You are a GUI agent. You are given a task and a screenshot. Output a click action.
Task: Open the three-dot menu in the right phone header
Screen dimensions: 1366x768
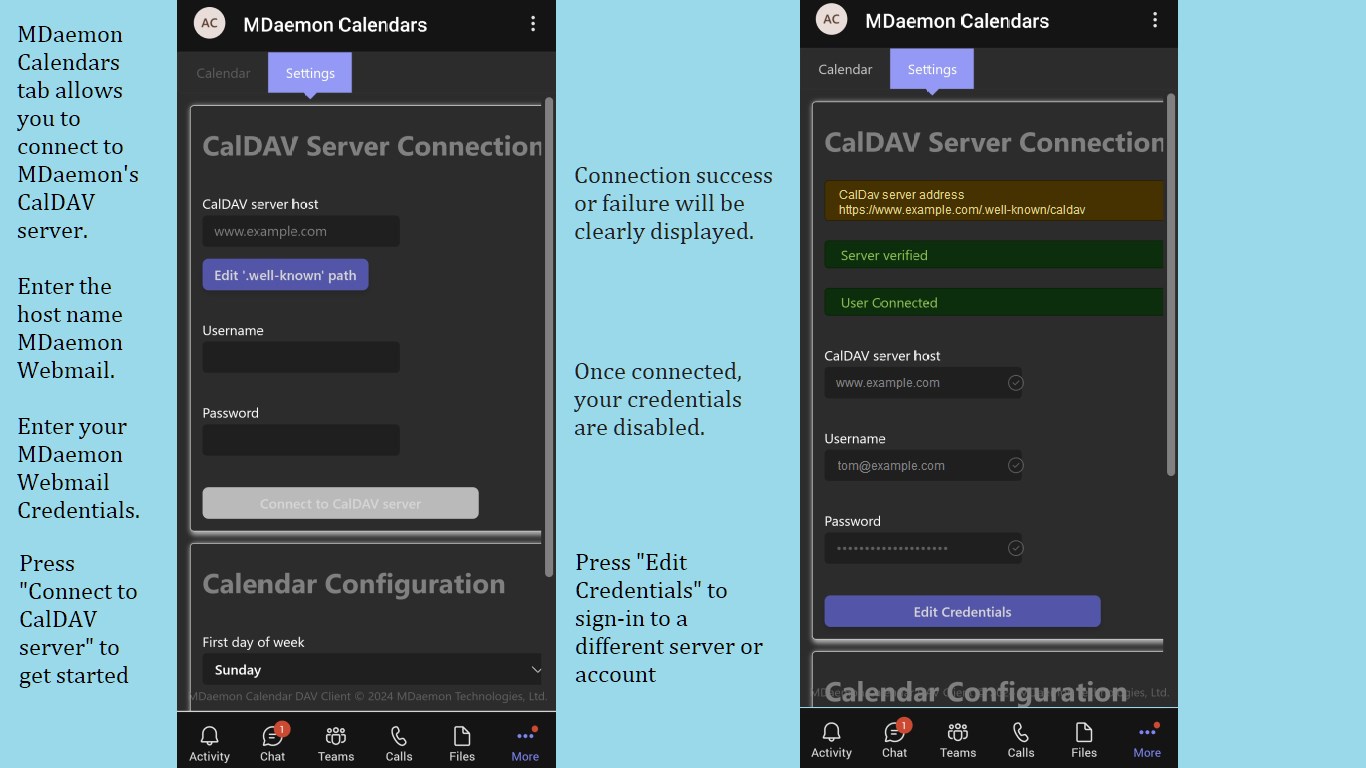tap(1155, 20)
